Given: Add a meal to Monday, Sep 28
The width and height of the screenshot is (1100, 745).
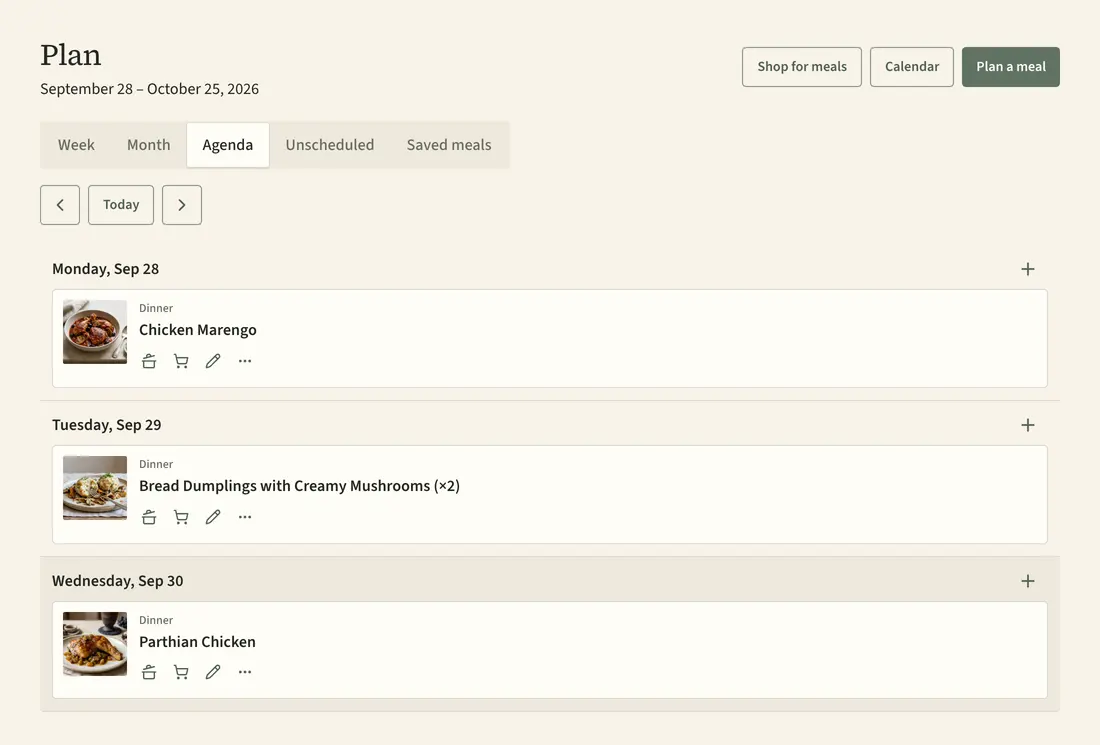Looking at the screenshot, I should click(1028, 269).
